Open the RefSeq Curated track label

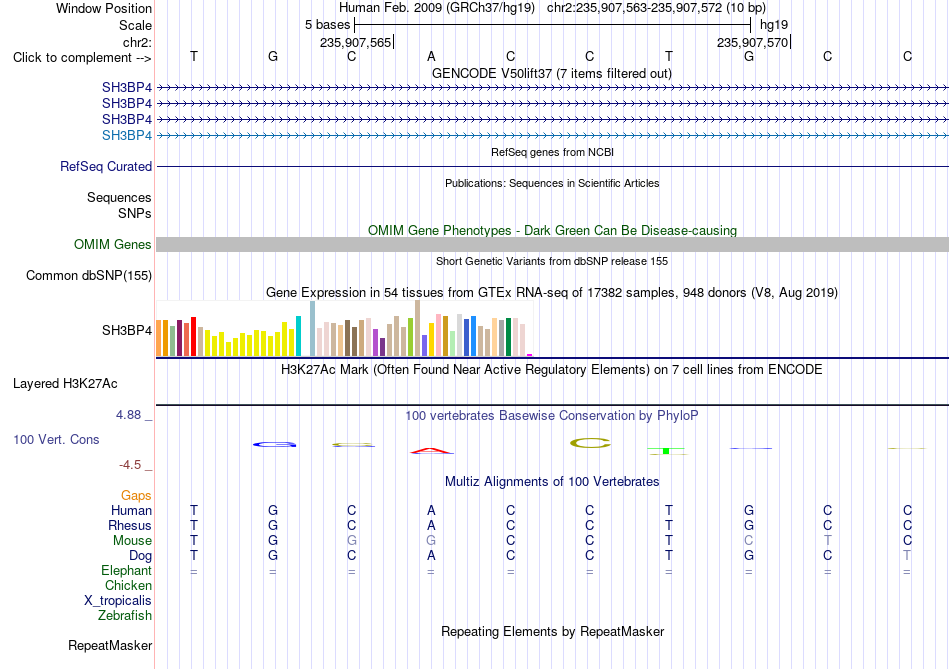106,166
